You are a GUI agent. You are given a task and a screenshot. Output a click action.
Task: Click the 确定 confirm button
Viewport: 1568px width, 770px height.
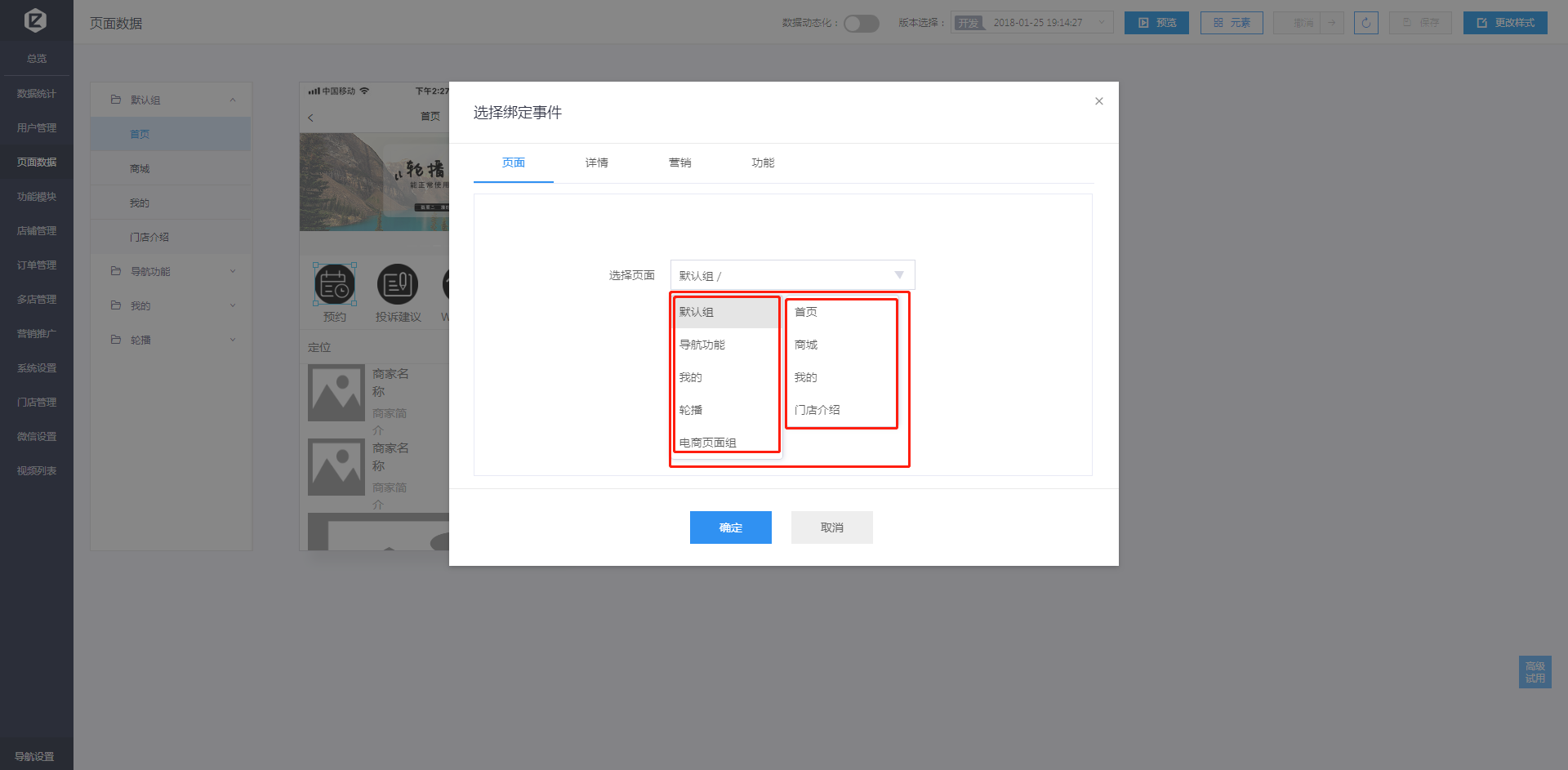pos(730,527)
